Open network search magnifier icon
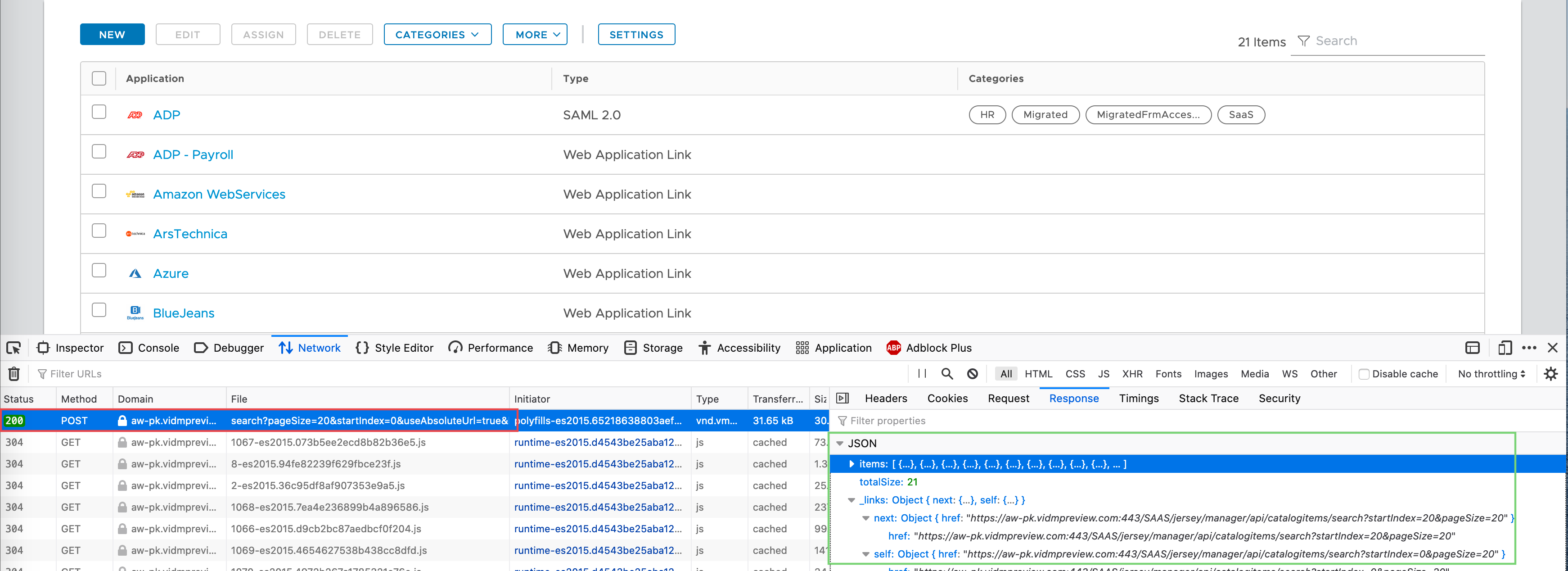Image resolution: width=1568 pixels, height=571 pixels. coord(946,374)
